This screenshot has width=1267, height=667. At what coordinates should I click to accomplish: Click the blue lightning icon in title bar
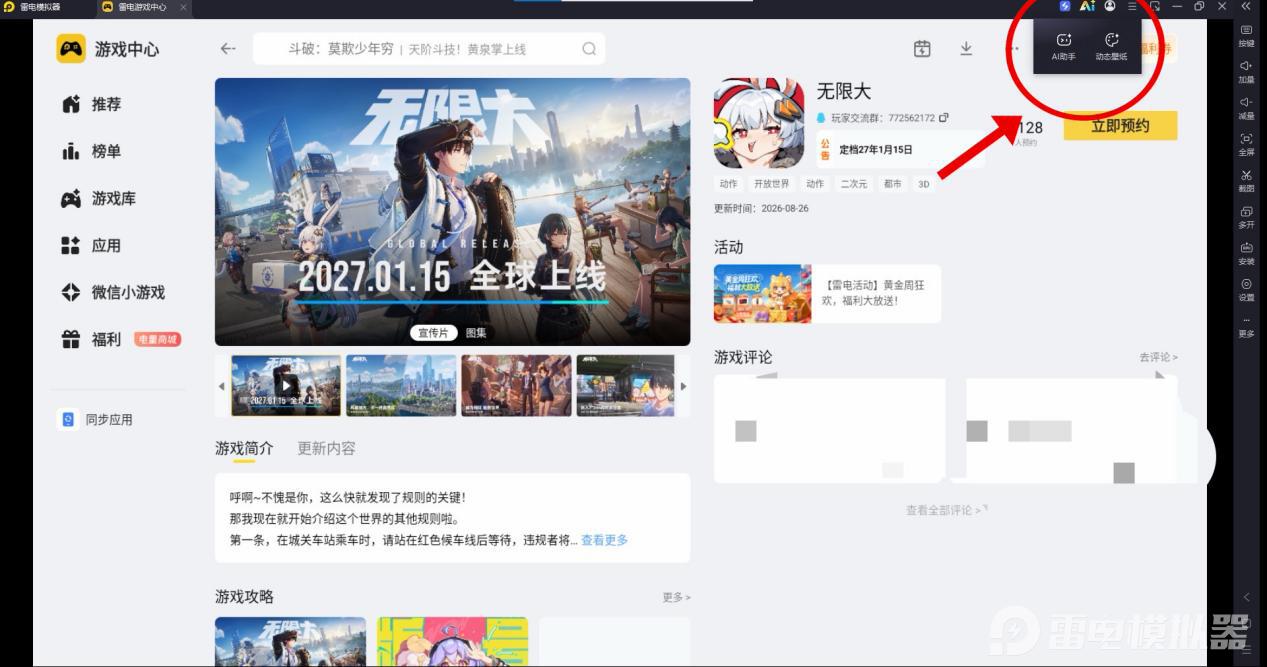[1065, 6]
